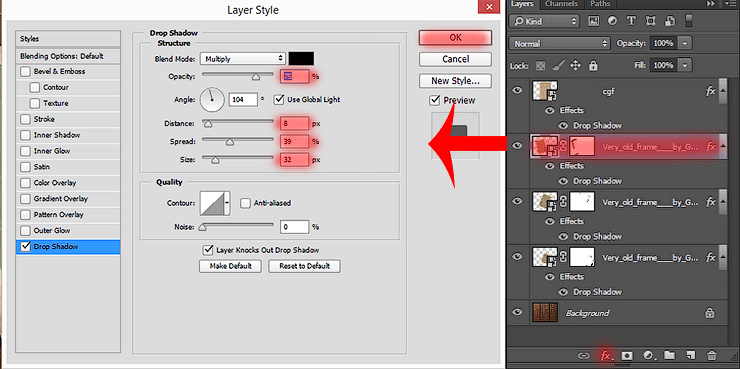Toggle cgf layer Drop Shadow effect eye
Screen dimensions: 740x369
563,126
